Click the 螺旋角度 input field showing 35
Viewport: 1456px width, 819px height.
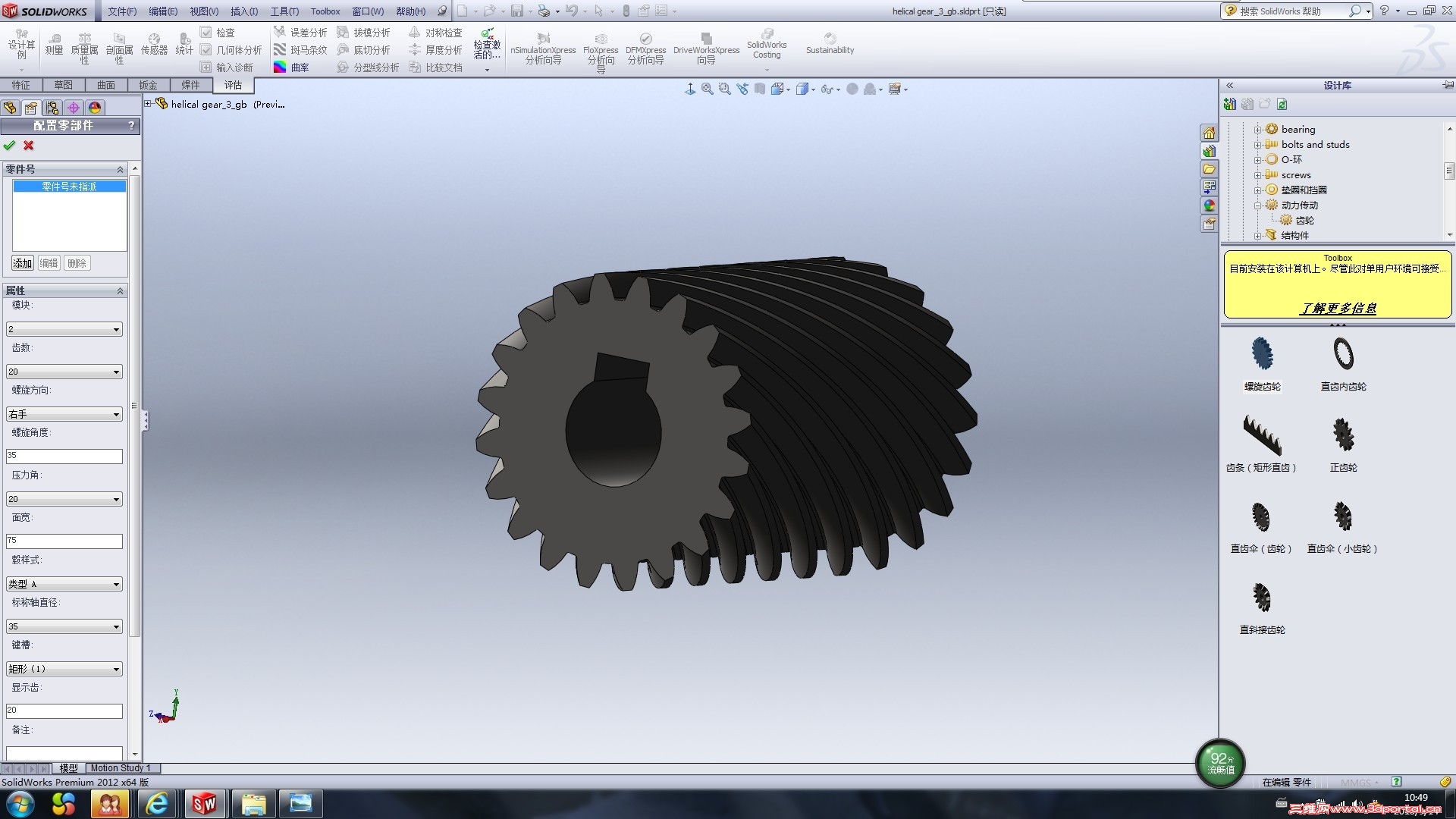click(64, 456)
